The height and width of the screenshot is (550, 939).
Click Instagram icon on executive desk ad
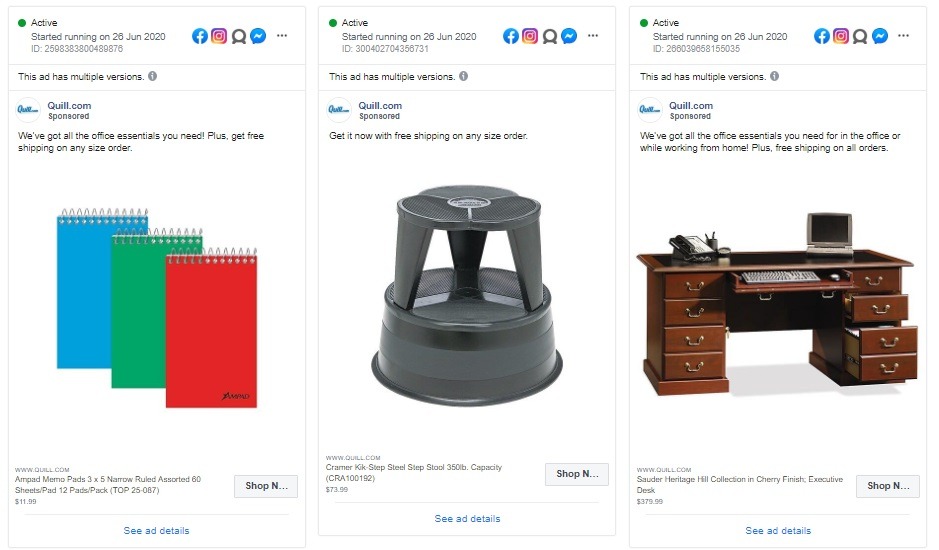[x=841, y=36]
